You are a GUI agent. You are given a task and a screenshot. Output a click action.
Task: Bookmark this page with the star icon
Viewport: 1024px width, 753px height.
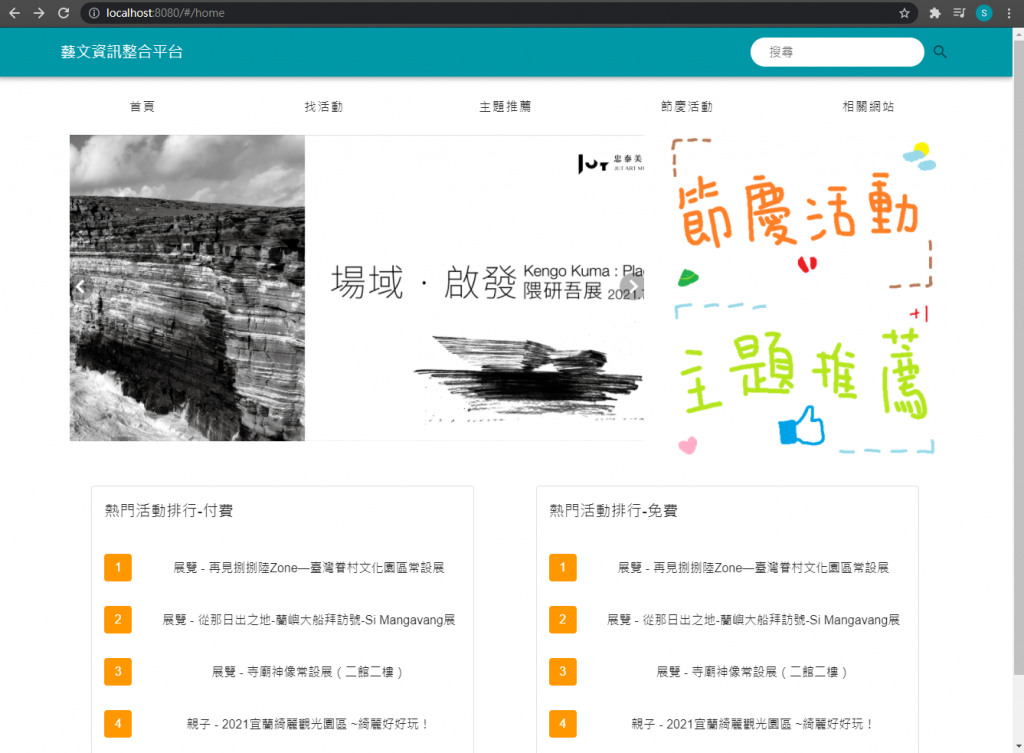(x=904, y=13)
